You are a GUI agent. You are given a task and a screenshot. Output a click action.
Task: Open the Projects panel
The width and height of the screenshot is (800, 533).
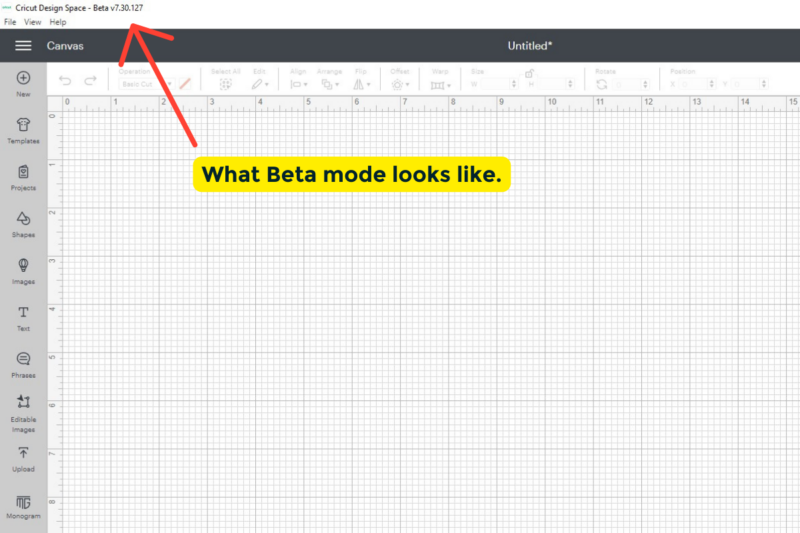pos(23,178)
